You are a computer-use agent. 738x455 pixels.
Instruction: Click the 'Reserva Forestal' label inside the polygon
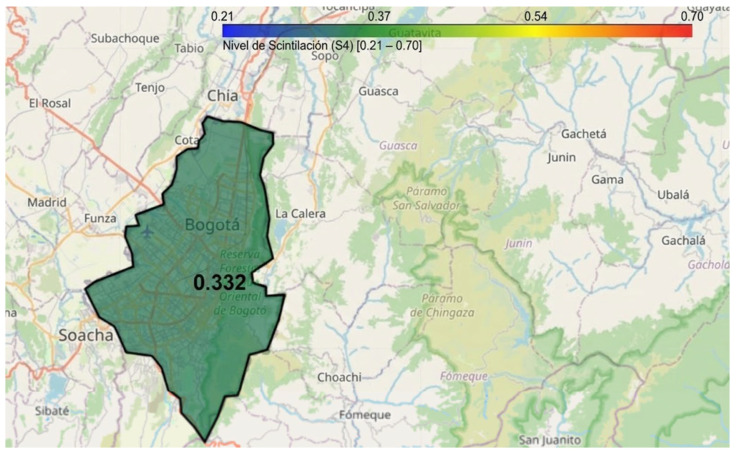tap(240, 261)
